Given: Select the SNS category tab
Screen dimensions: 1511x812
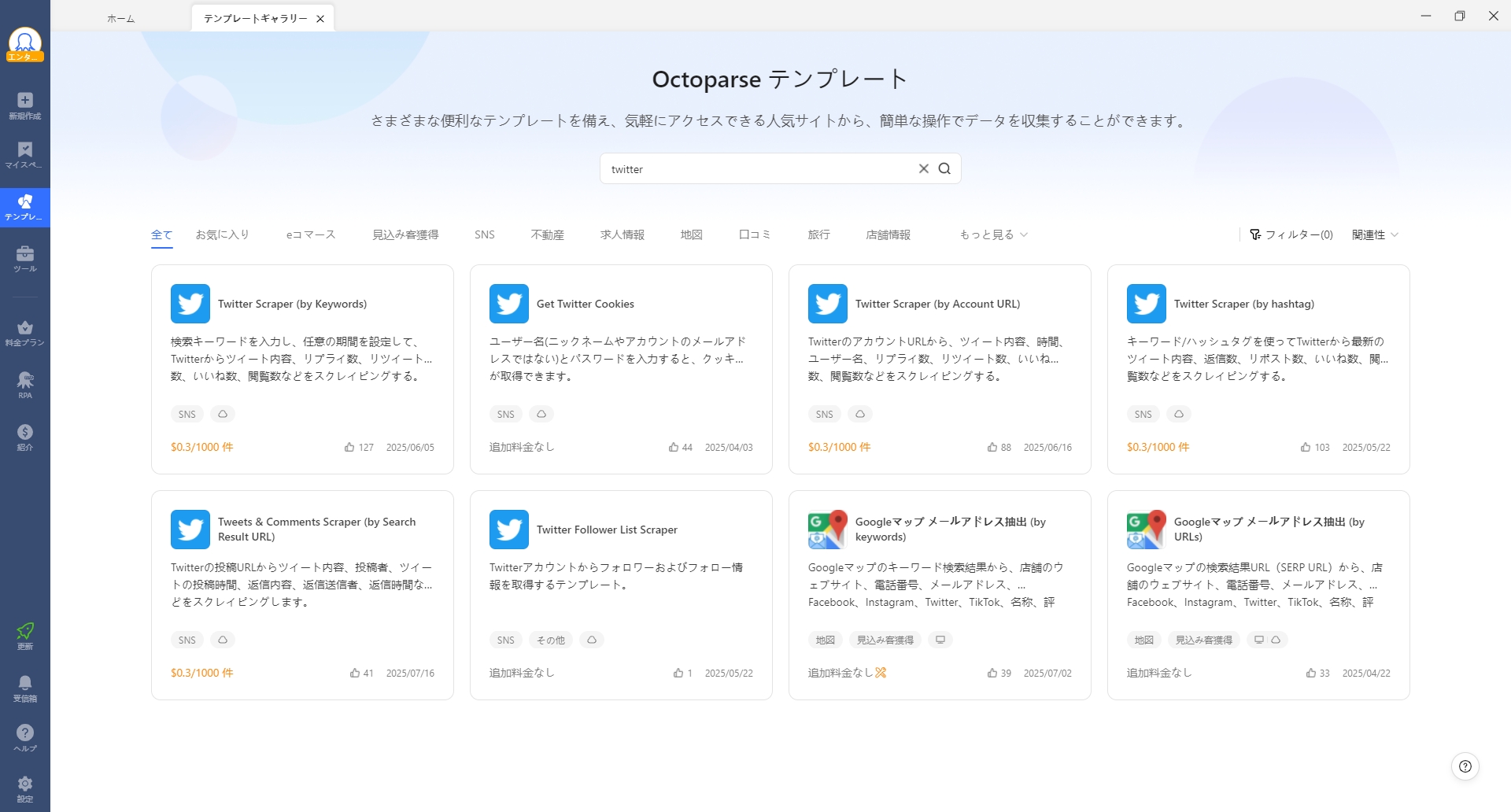Looking at the screenshot, I should 485,234.
